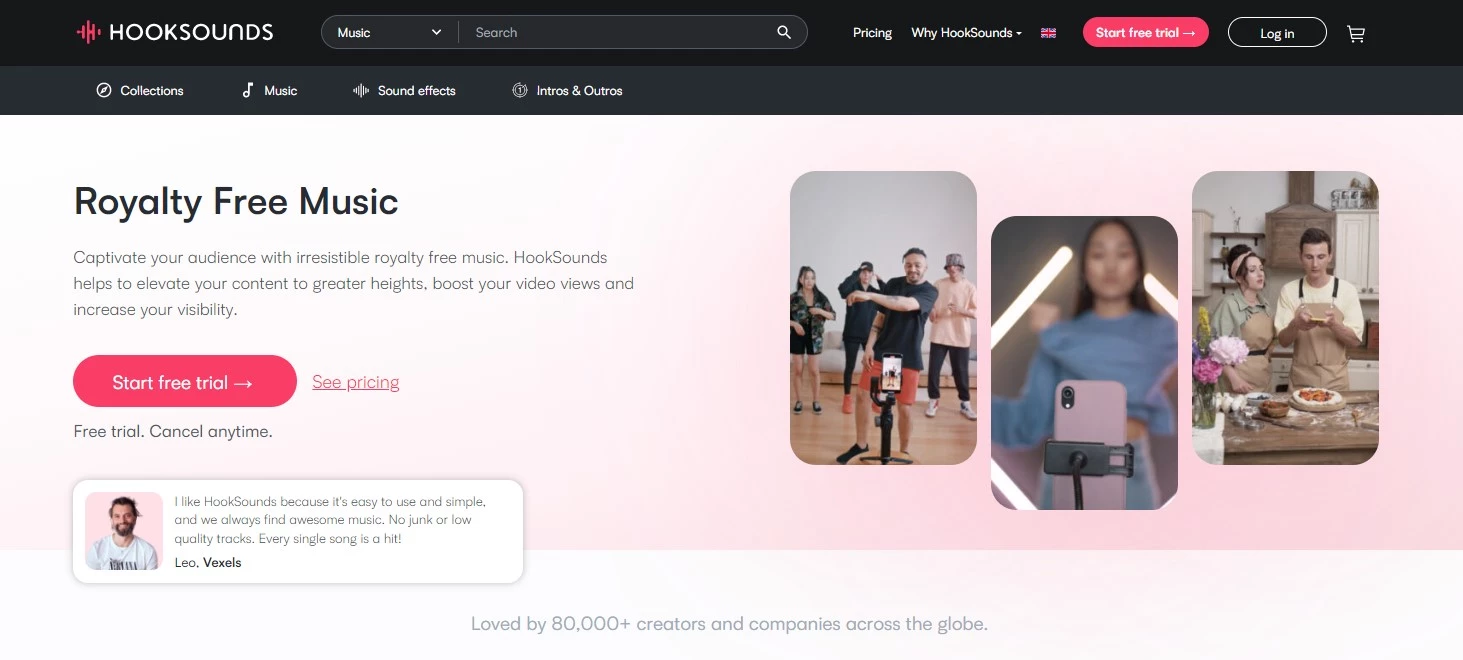Click the HookSounds waveform logo icon
Image resolution: width=1463 pixels, height=660 pixels.
coord(88,33)
